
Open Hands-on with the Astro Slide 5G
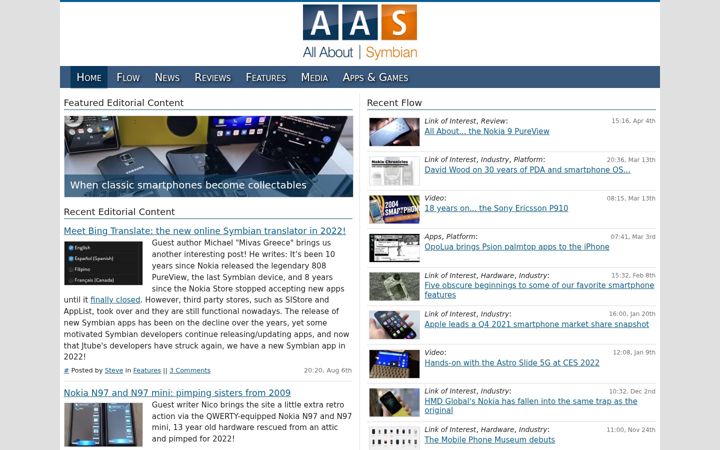tap(512, 363)
